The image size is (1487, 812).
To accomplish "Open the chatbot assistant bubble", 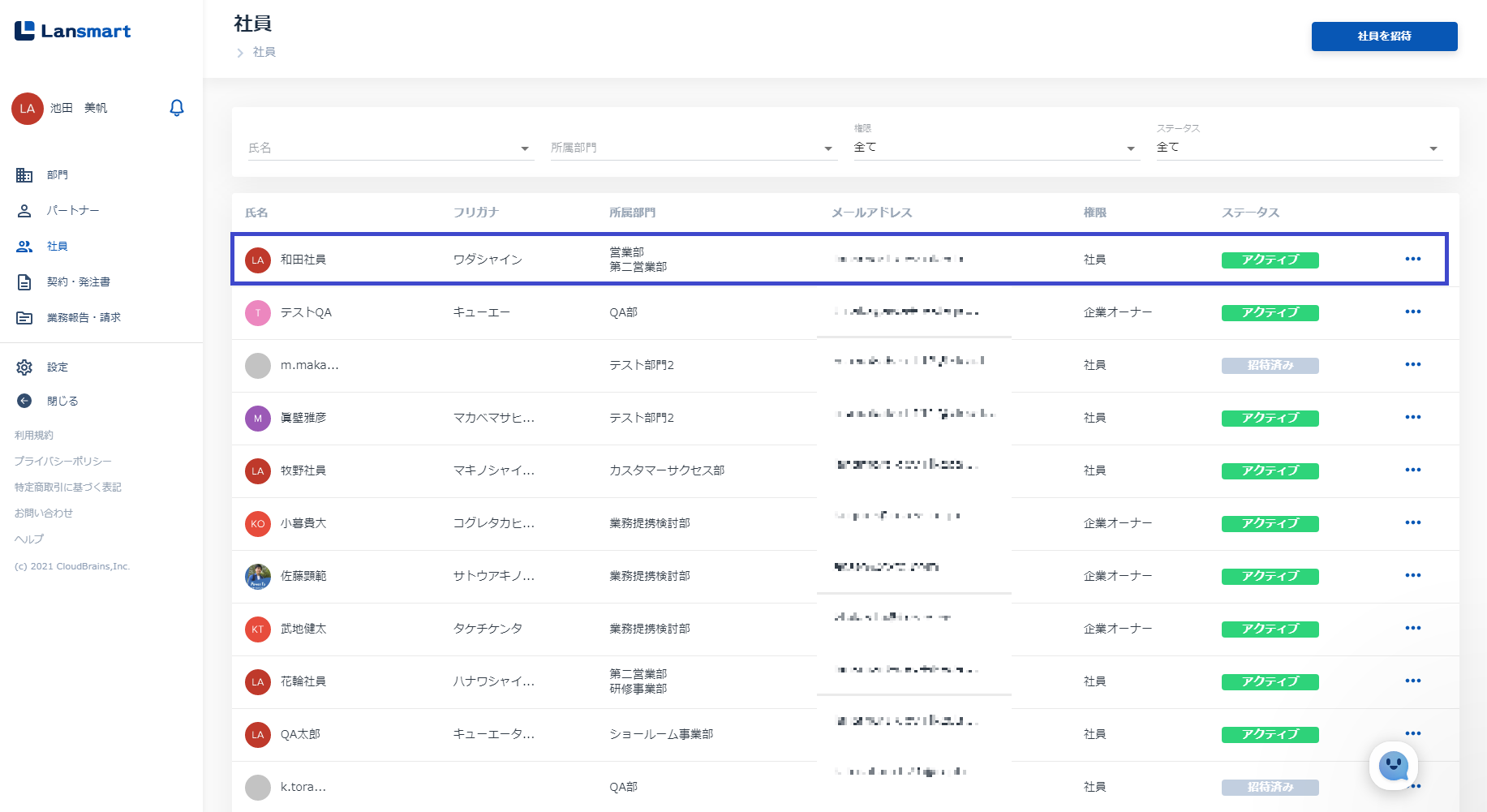I will [1393, 765].
